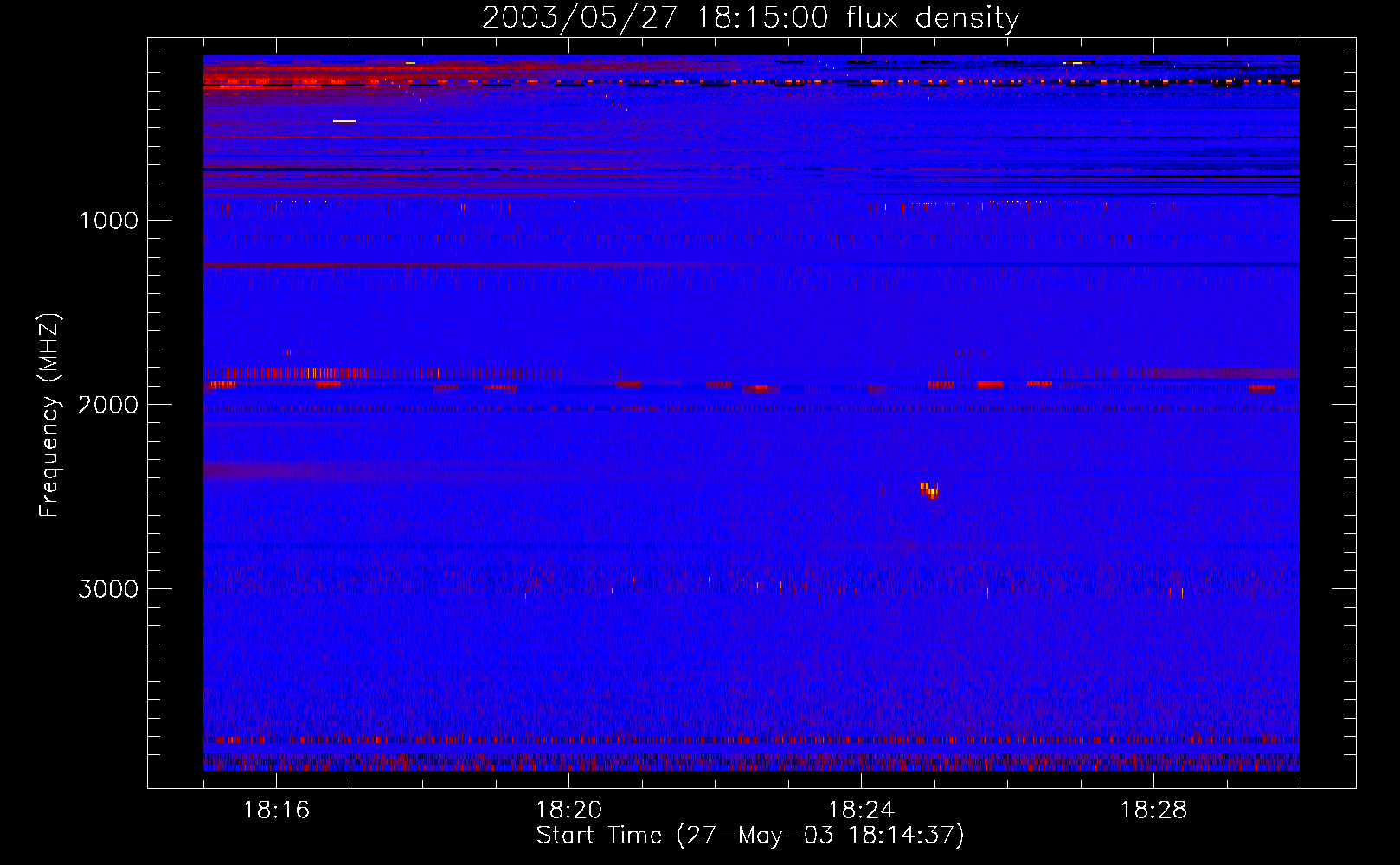
Task: Select the '1000' frequency axis label
Action: click(x=108, y=221)
